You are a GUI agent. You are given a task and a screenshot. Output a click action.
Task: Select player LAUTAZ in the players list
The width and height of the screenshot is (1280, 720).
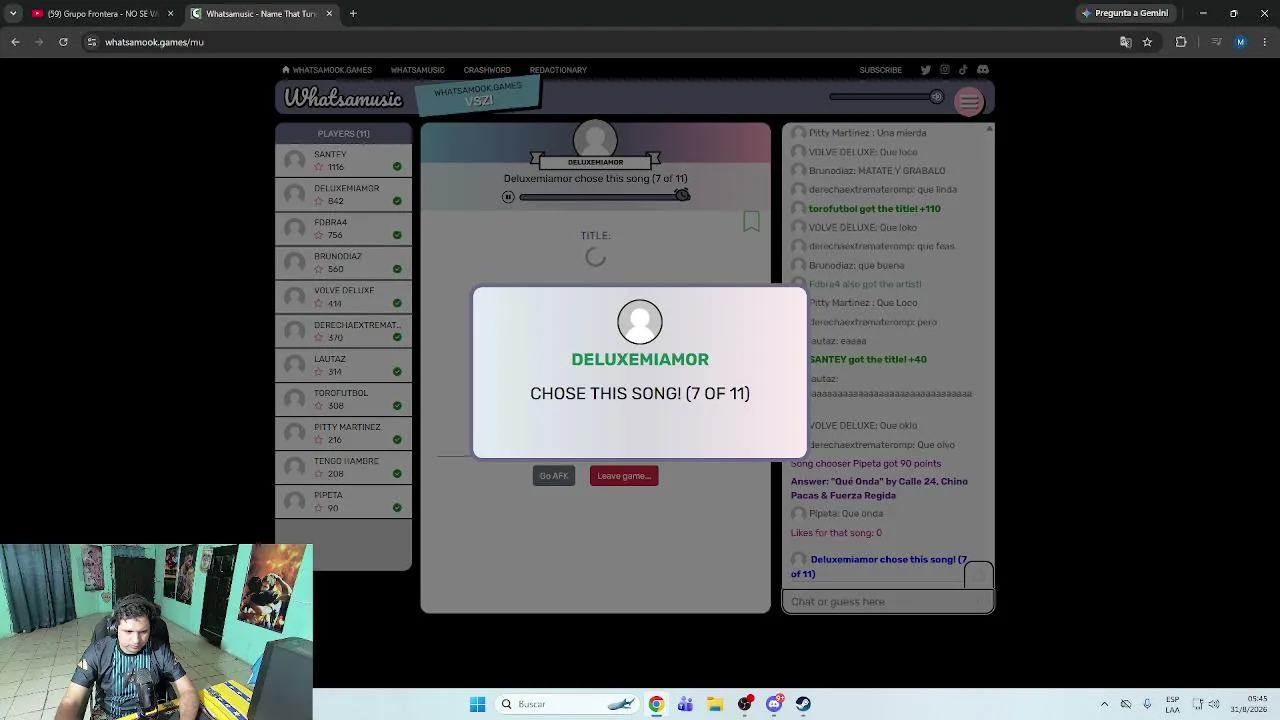click(343, 365)
